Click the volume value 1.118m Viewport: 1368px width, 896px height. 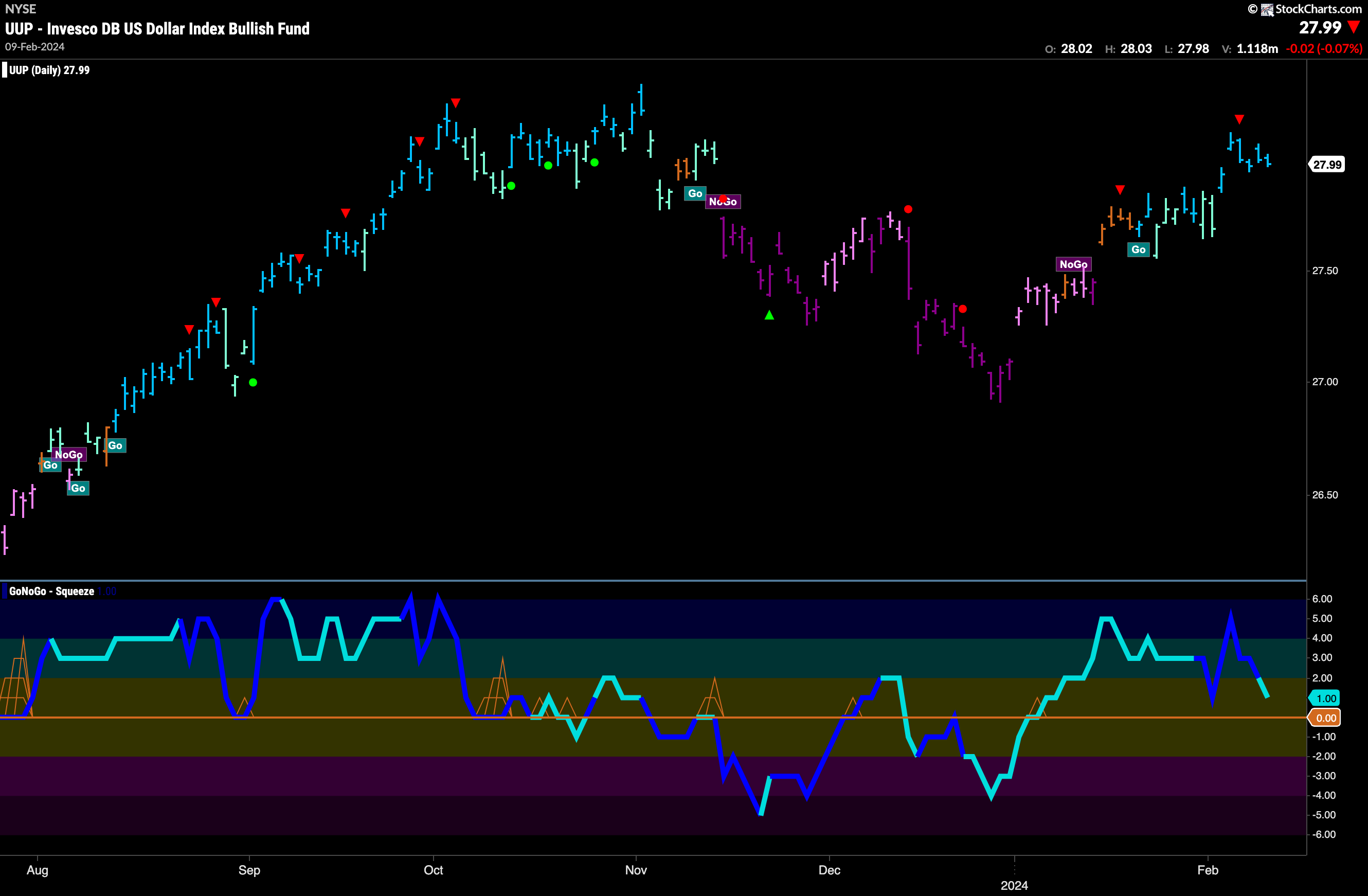pyautogui.click(x=1257, y=49)
